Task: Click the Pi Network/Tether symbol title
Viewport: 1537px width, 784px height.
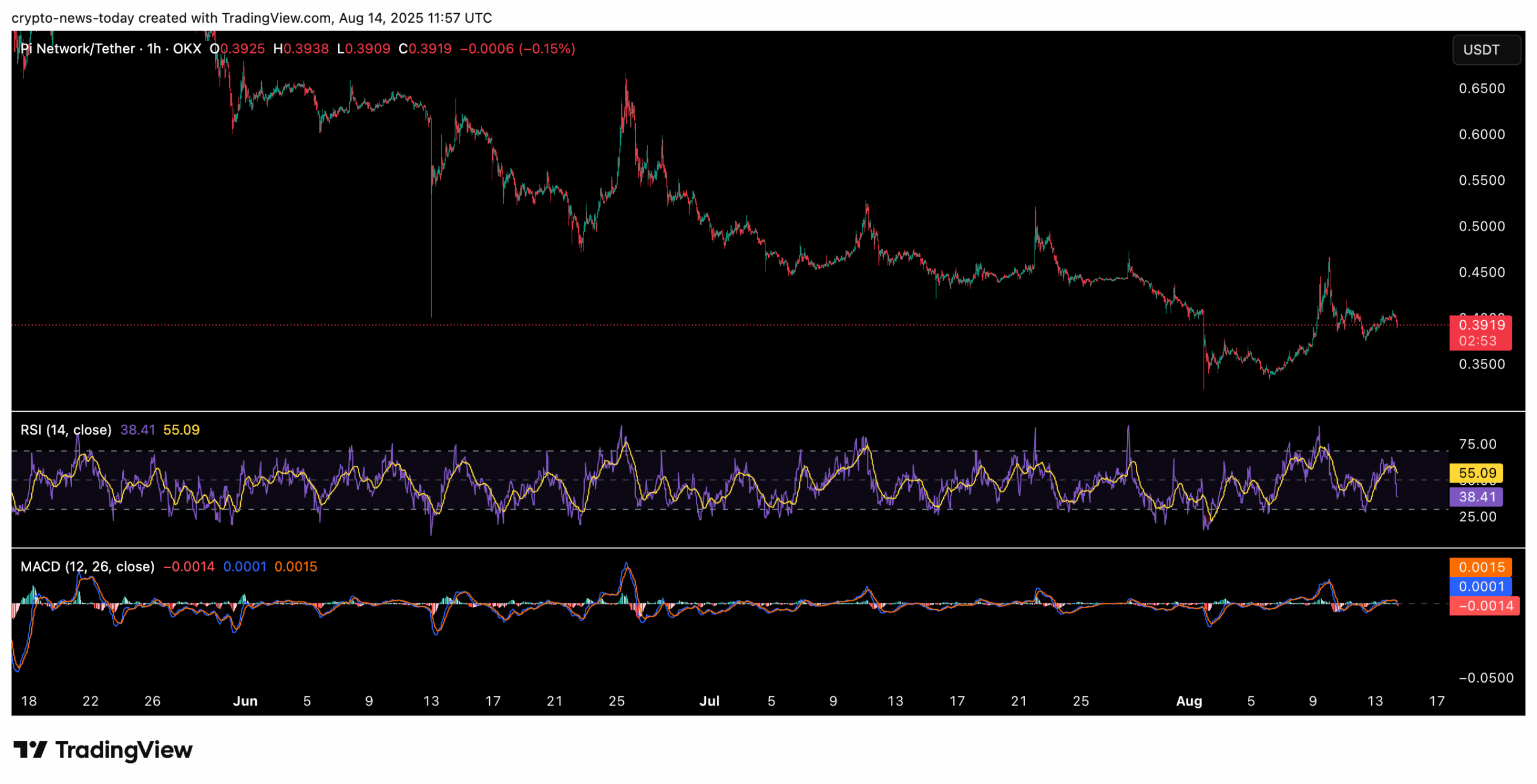Action: (77, 49)
